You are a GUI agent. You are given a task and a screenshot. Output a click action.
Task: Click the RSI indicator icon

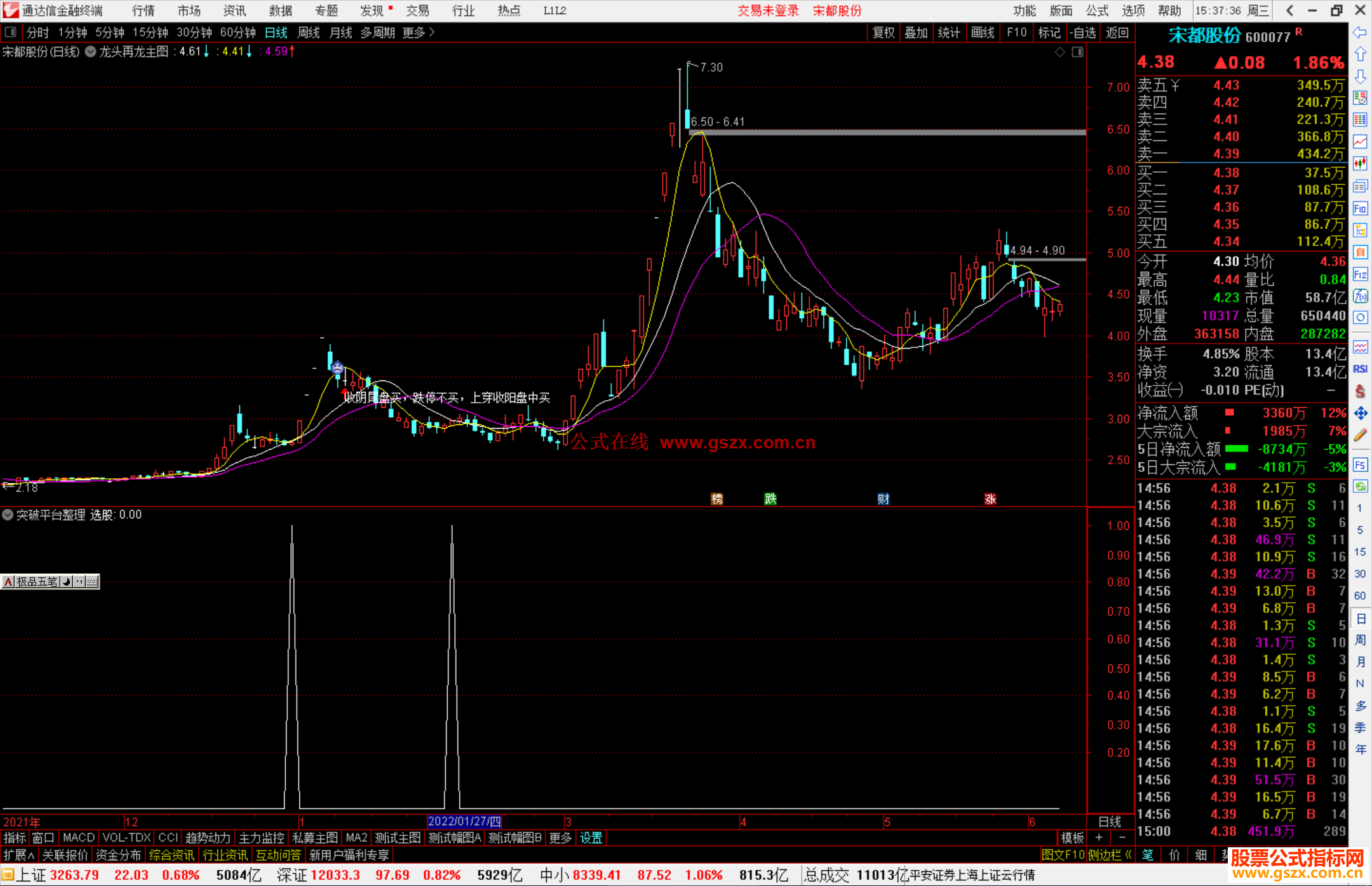point(1360,369)
